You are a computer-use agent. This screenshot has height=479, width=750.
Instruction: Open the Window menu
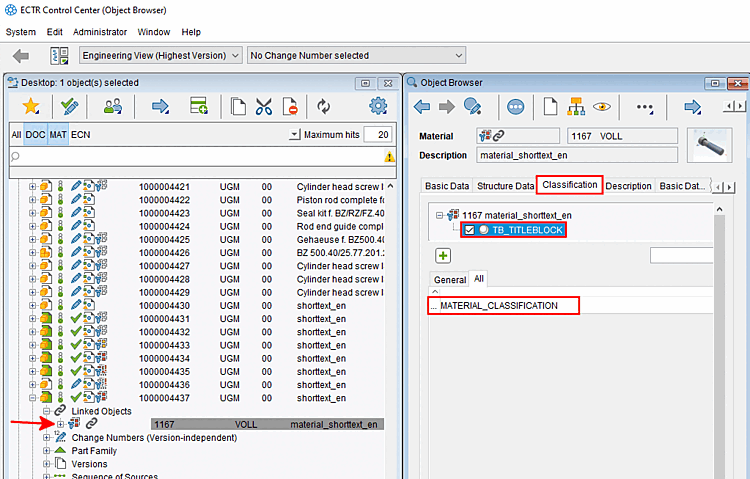click(x=154, y=32)
